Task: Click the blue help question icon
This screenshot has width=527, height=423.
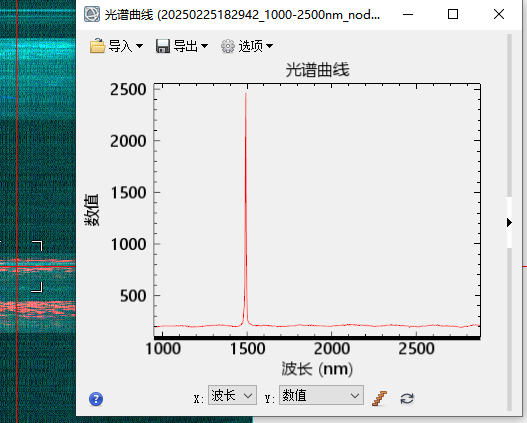Action: pyautogui.click(x=96, y=399)
